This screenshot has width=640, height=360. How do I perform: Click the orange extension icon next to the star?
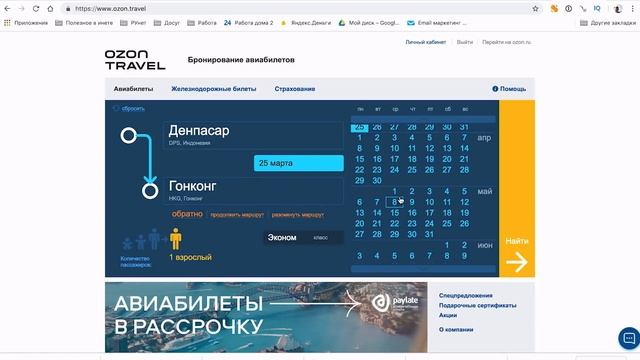tap(554, 9)
